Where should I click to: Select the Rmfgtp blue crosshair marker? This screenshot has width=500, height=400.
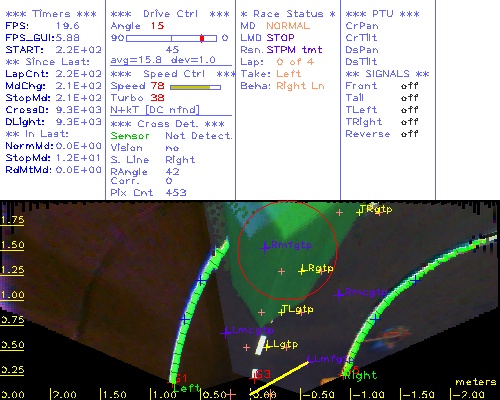(265, 247)
